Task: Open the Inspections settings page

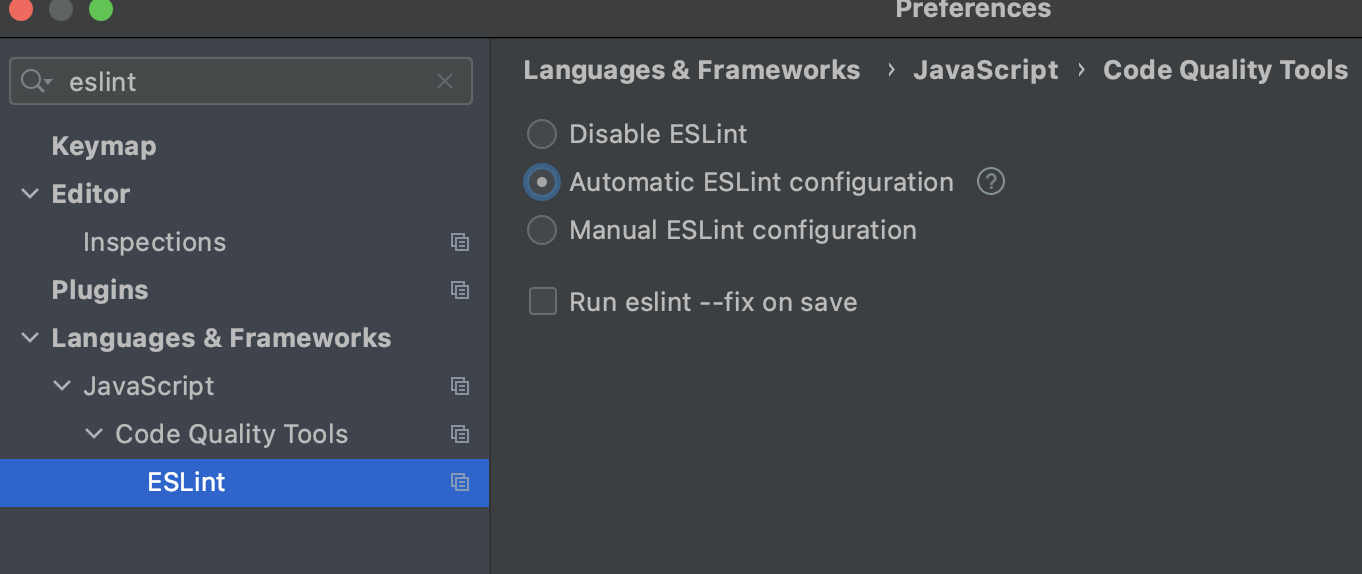Action: click(154, 242)
